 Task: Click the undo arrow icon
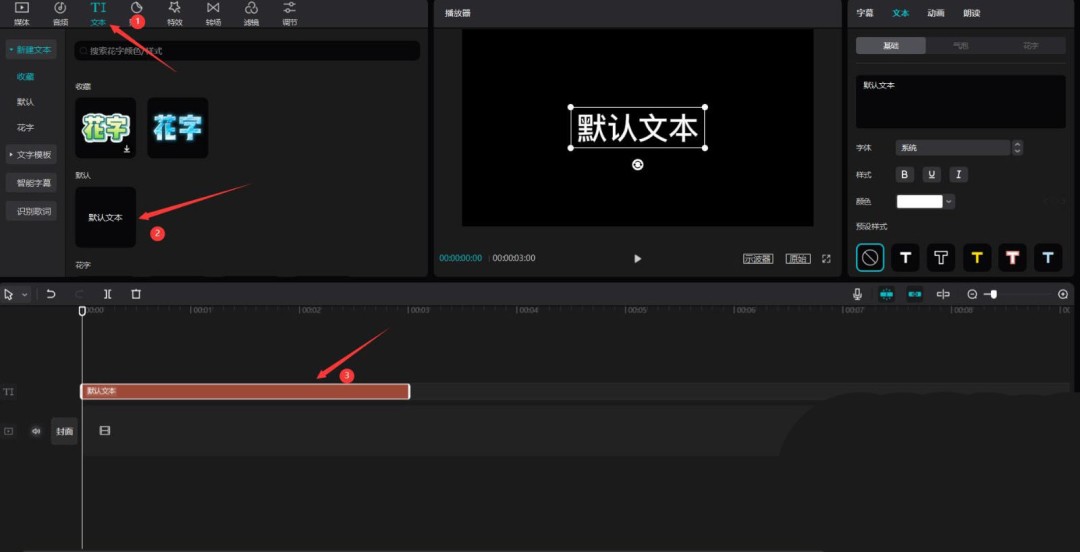[x=51, y=294]
